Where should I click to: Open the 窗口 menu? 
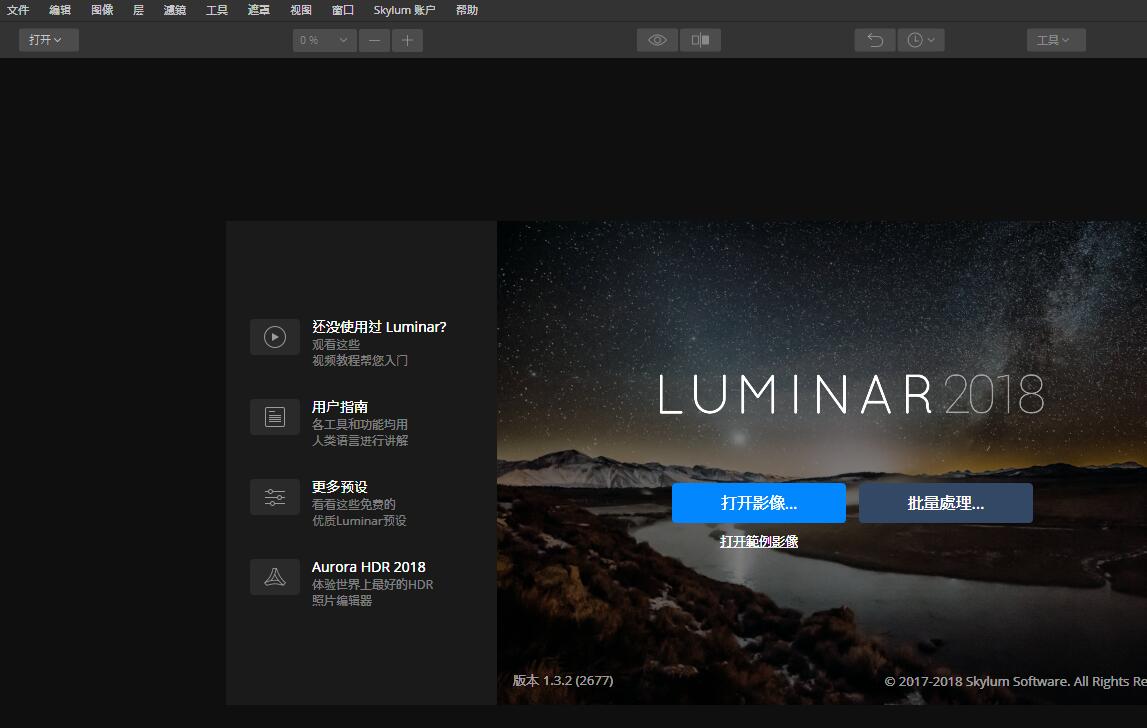[342, 10]
